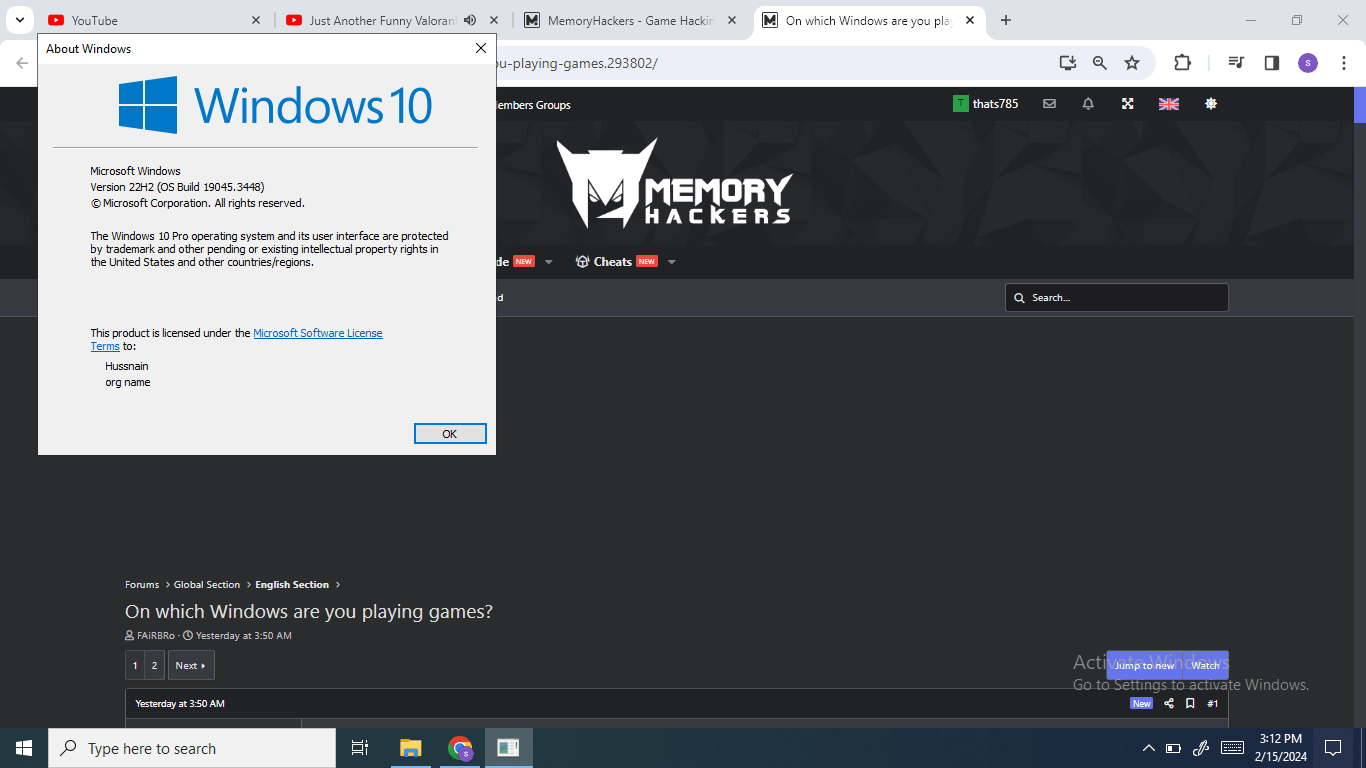
Task: Go back using the browser back arrow
Action: pyautogui.click(x=22, y=63)
